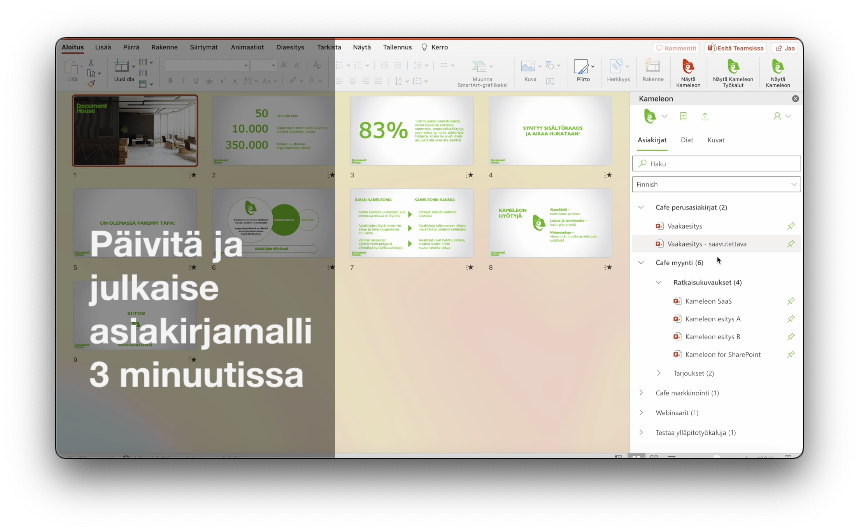Click the upload arrow icon in Kameleon pane
The width and height of the screenshot is (859, 532).
705,116
